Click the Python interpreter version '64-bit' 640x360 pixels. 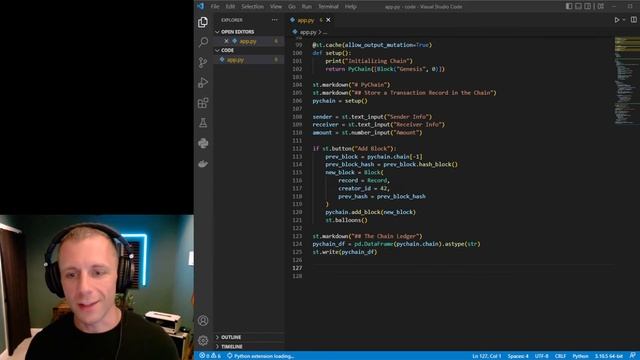pyautogui.click(x=609, y=356)
